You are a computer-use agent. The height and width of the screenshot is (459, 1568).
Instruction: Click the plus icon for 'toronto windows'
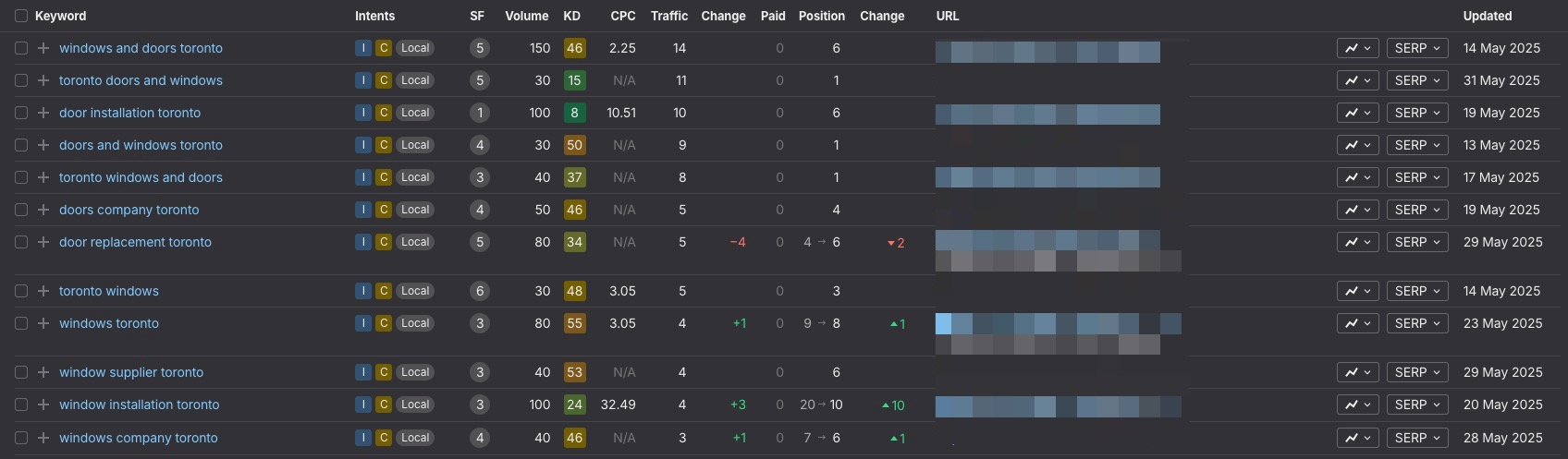[x=43, y=291]
